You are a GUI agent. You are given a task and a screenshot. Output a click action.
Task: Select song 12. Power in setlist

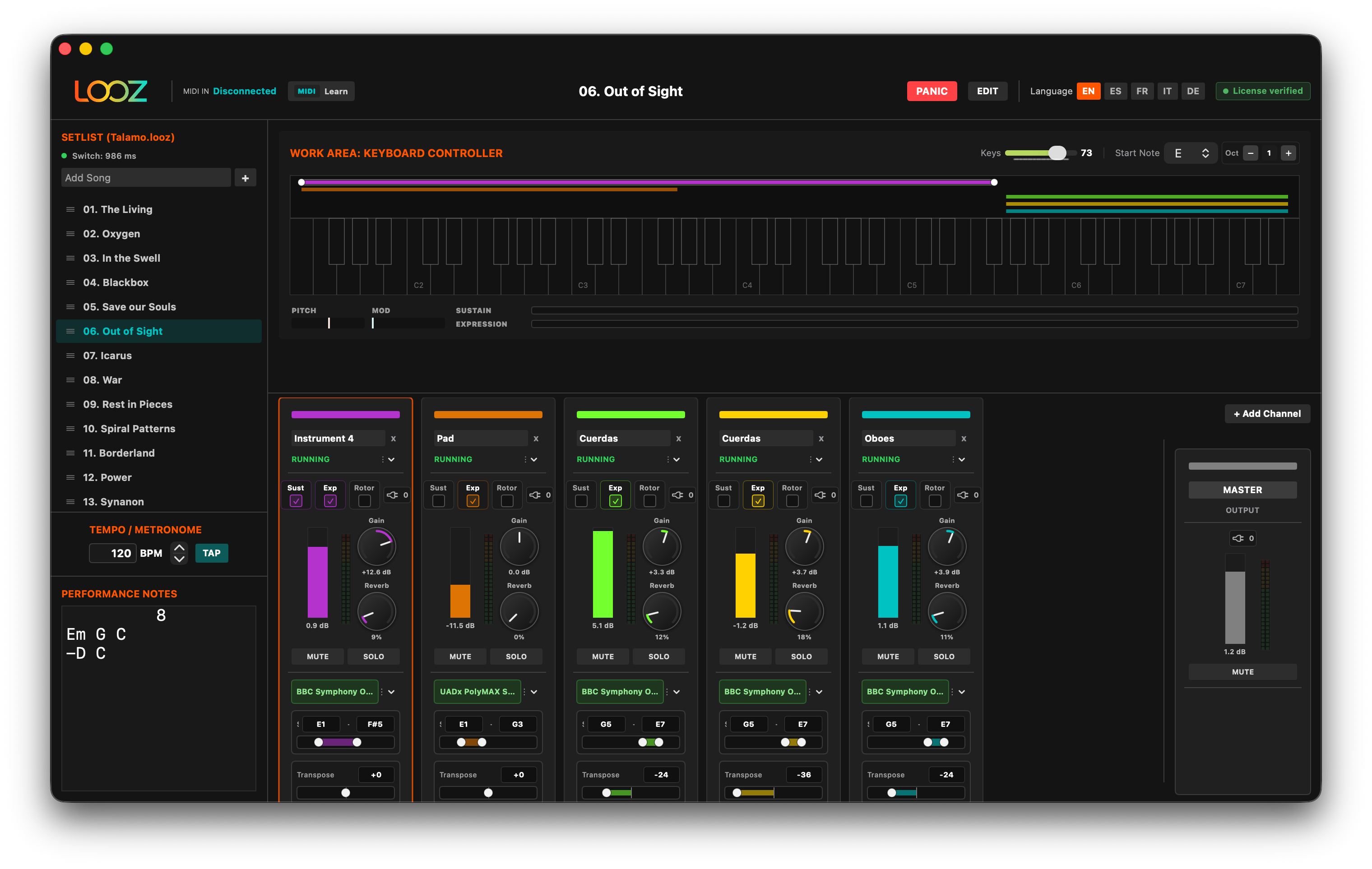159,478
